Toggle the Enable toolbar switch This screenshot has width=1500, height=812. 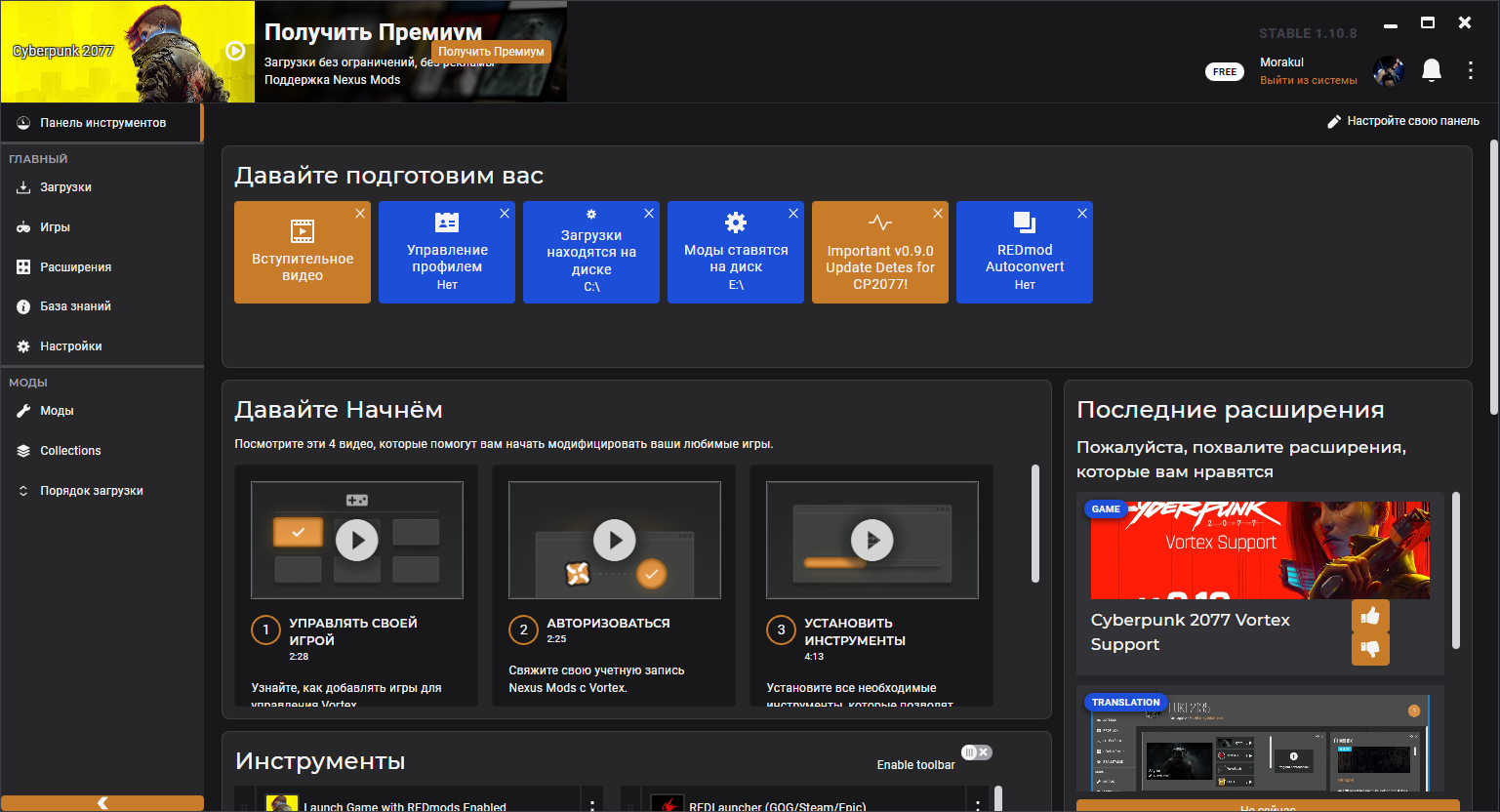[x=976, y=752]
